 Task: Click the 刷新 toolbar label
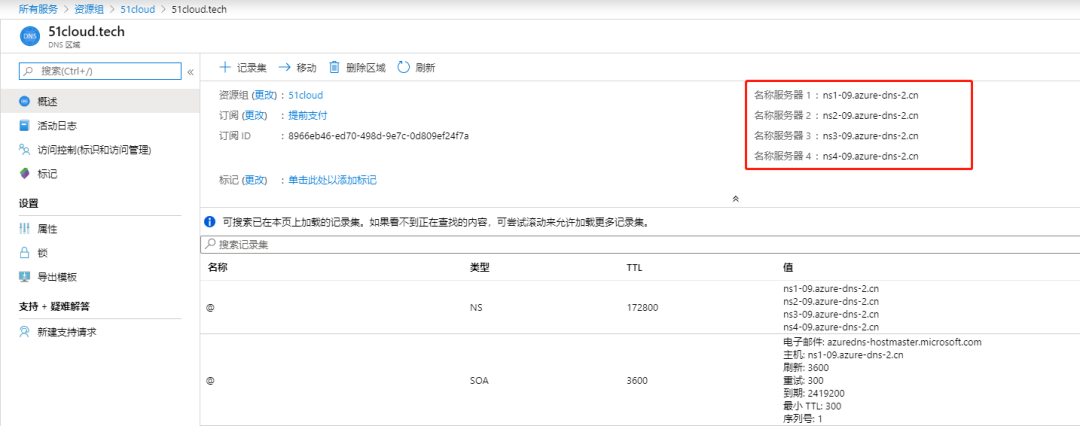point(426,68)
